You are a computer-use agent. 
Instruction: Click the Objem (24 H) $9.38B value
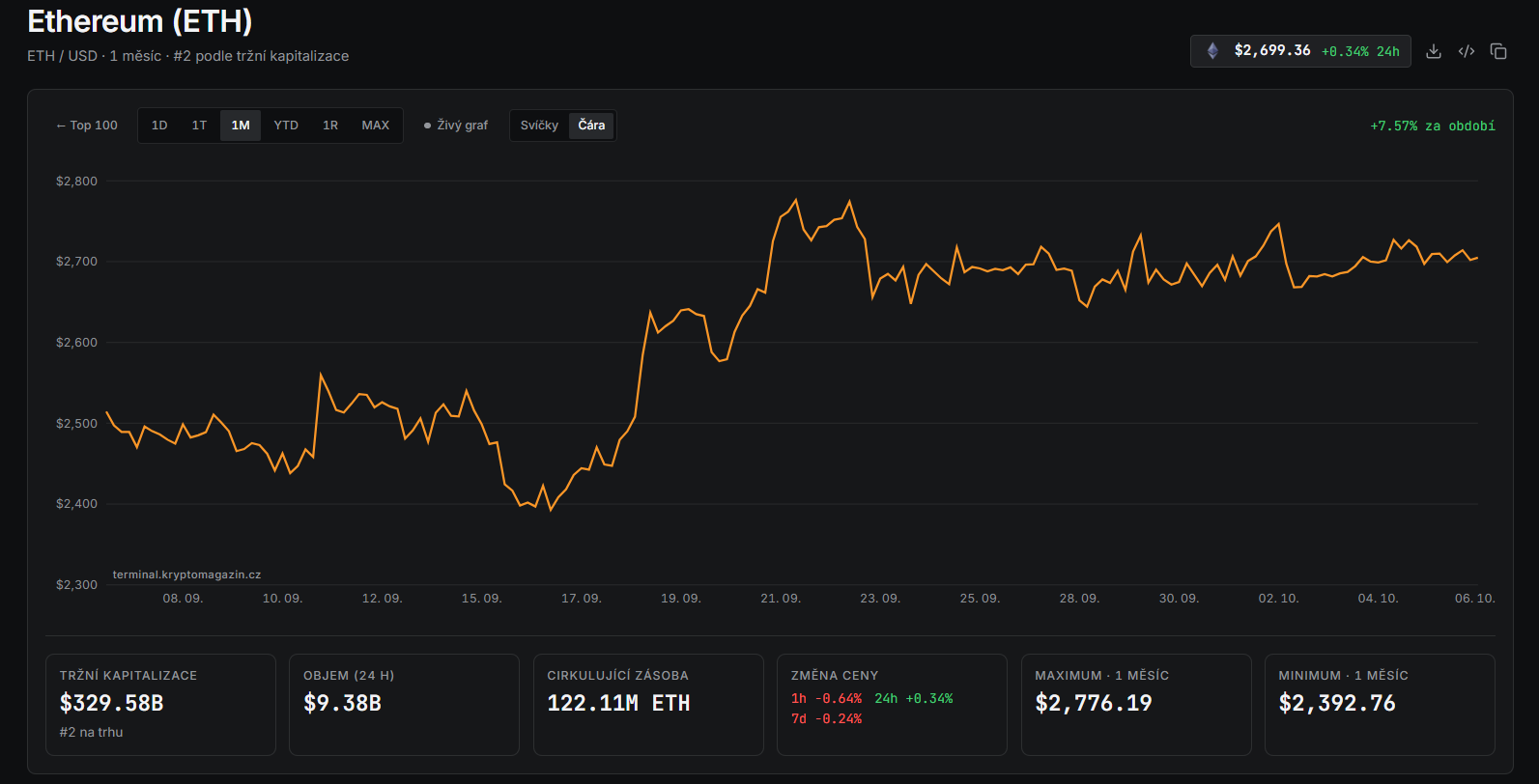(x=342, y=703)
